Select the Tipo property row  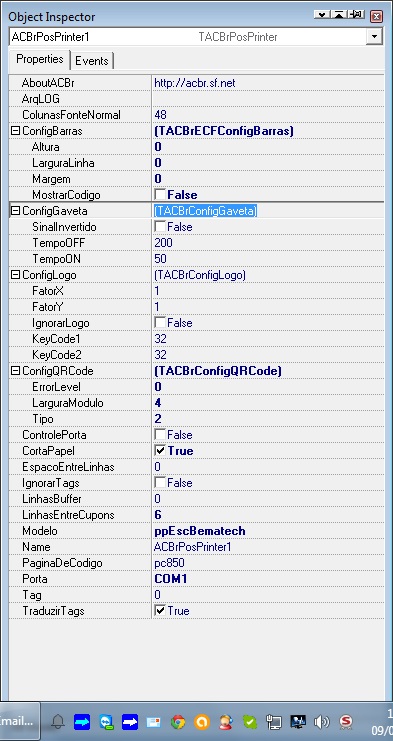[196, 419]
